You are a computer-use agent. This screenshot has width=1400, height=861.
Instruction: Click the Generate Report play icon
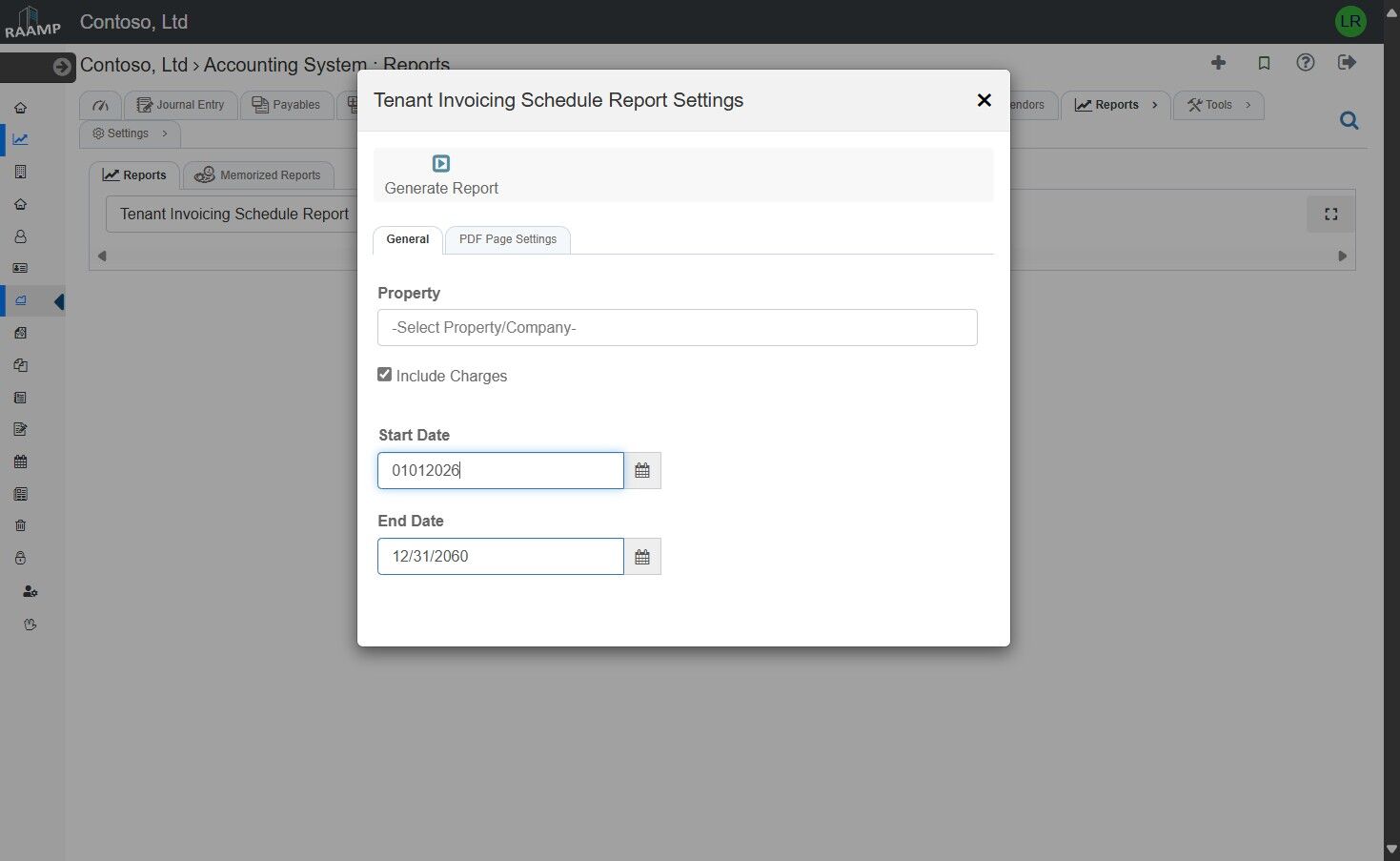[440, 164]
